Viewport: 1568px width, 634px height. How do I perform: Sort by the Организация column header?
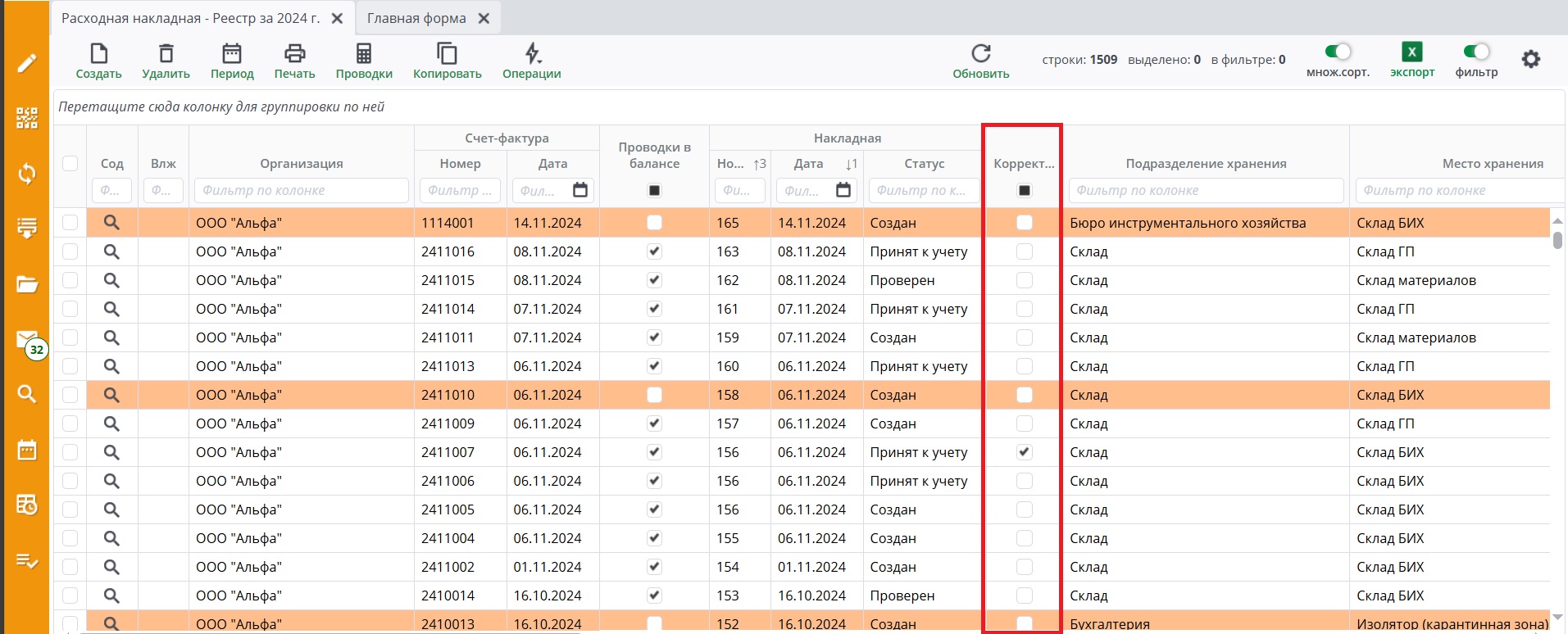click(301, 163)
